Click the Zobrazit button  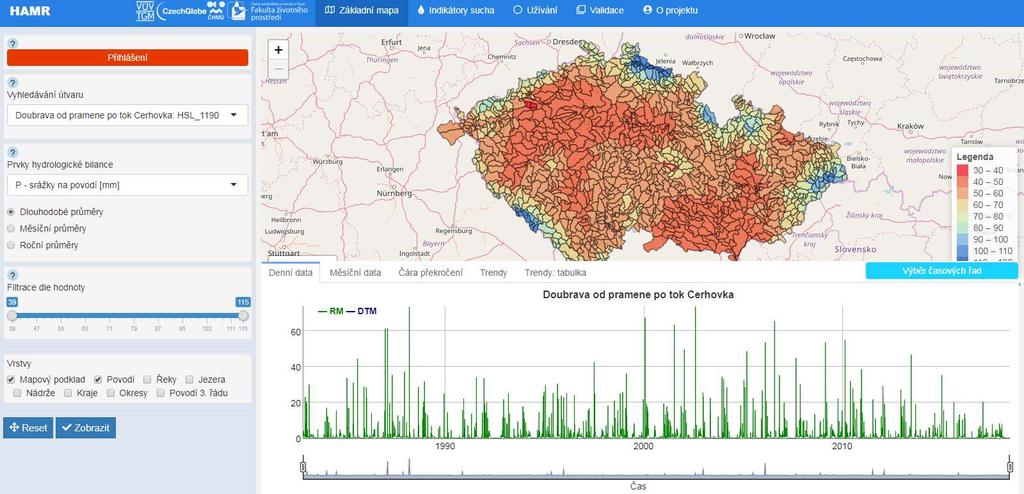click(x=86, y=428)
